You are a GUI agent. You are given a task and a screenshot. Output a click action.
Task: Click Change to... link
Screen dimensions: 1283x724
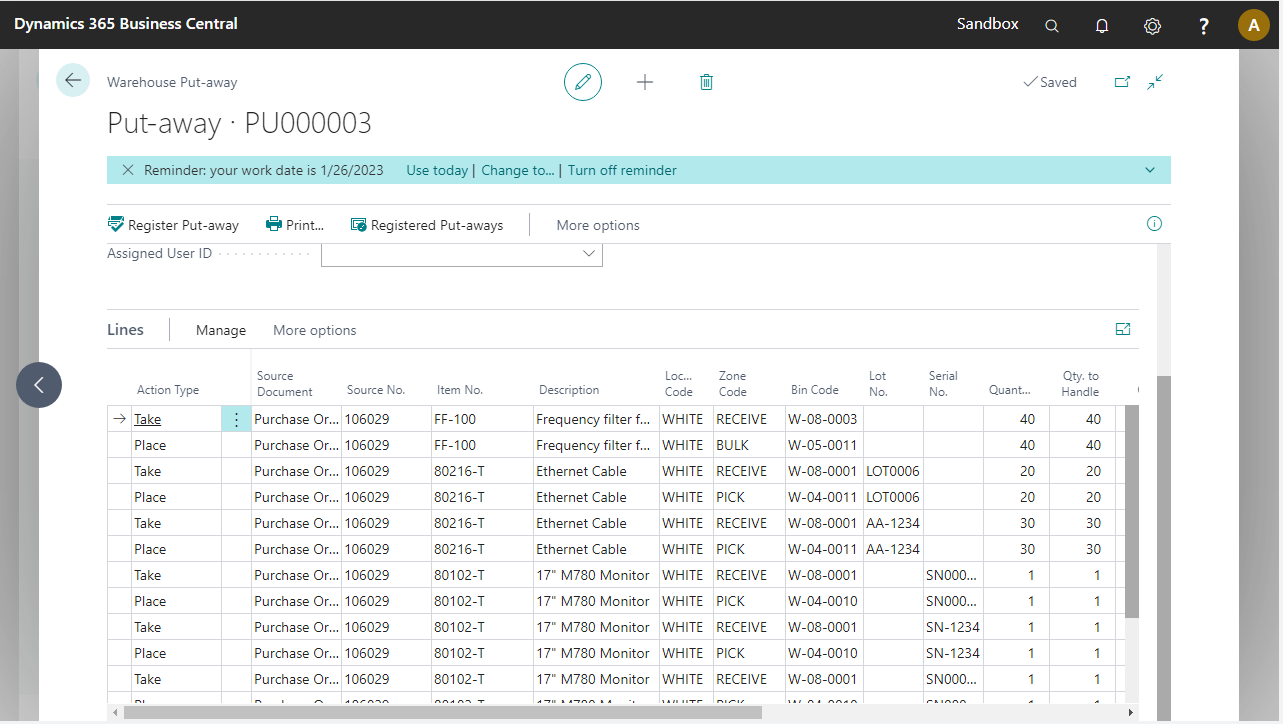point(518,170)
